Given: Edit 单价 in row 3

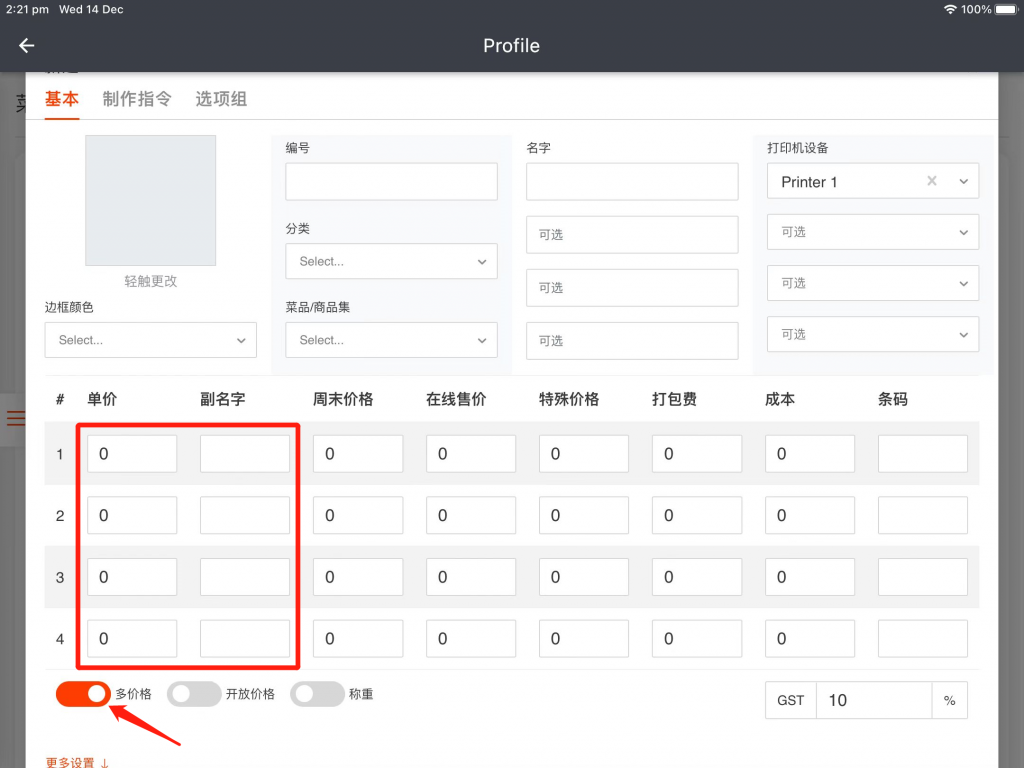Looking at the screenshot, I should point(132,577).
